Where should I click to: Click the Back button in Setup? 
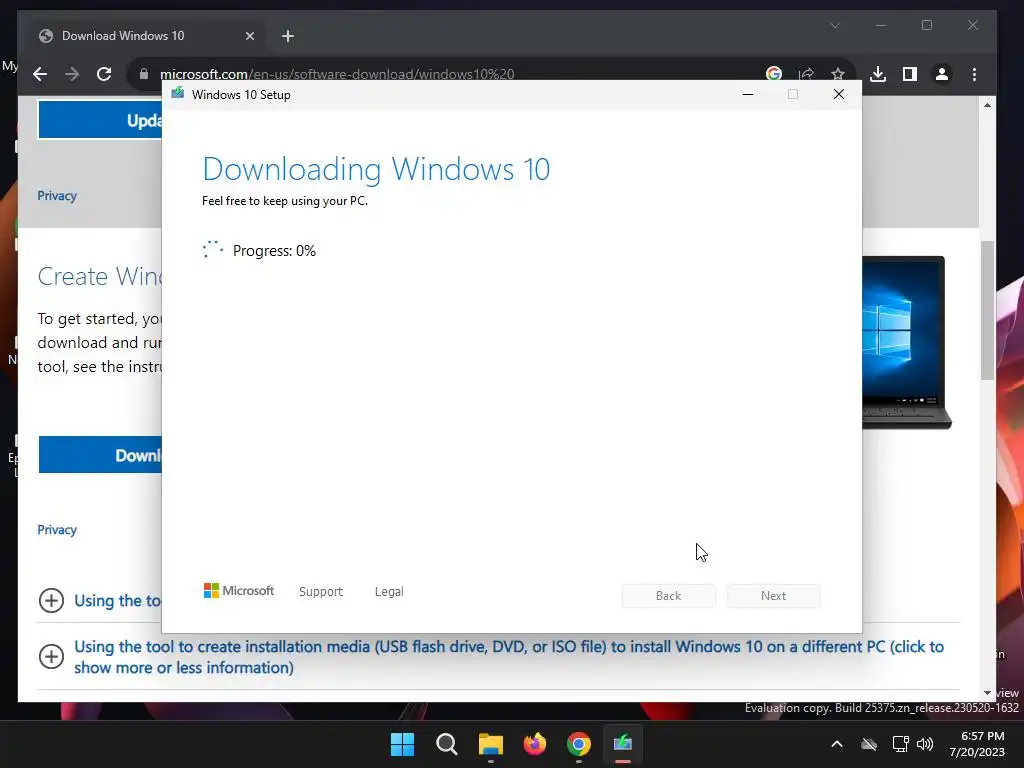669,596
